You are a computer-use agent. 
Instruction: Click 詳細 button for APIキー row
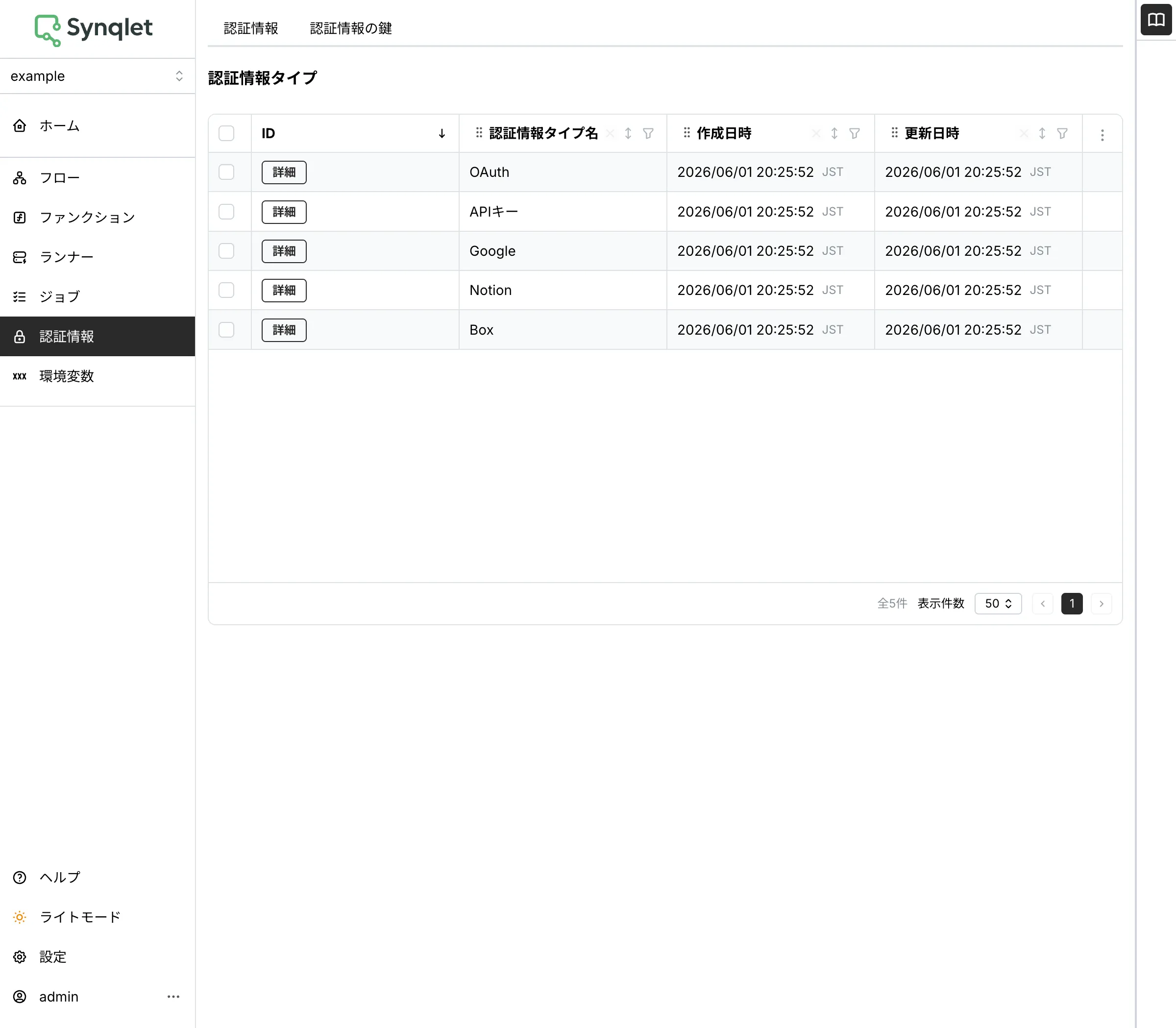coord(284,212)
